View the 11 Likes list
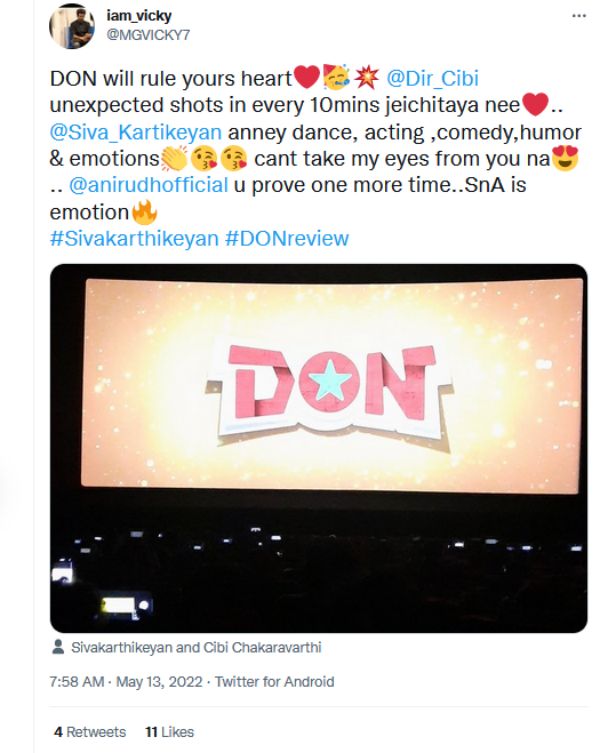The width and height of the screenshot is (600, 753). pos(169,732)
